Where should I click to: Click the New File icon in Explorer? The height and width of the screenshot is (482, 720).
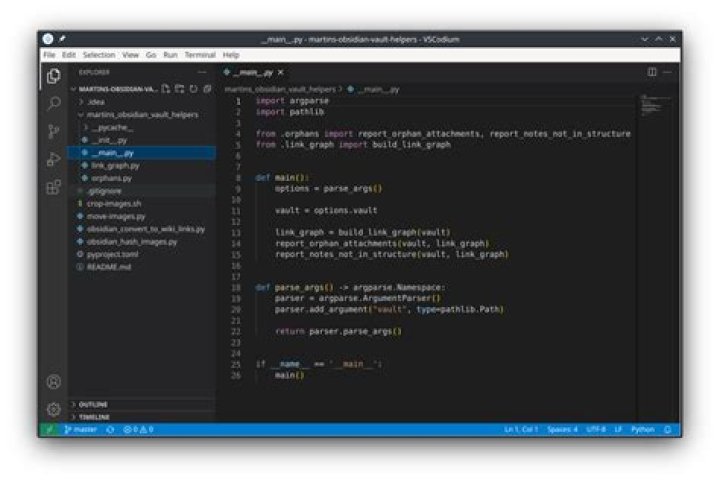pos(166,89)
